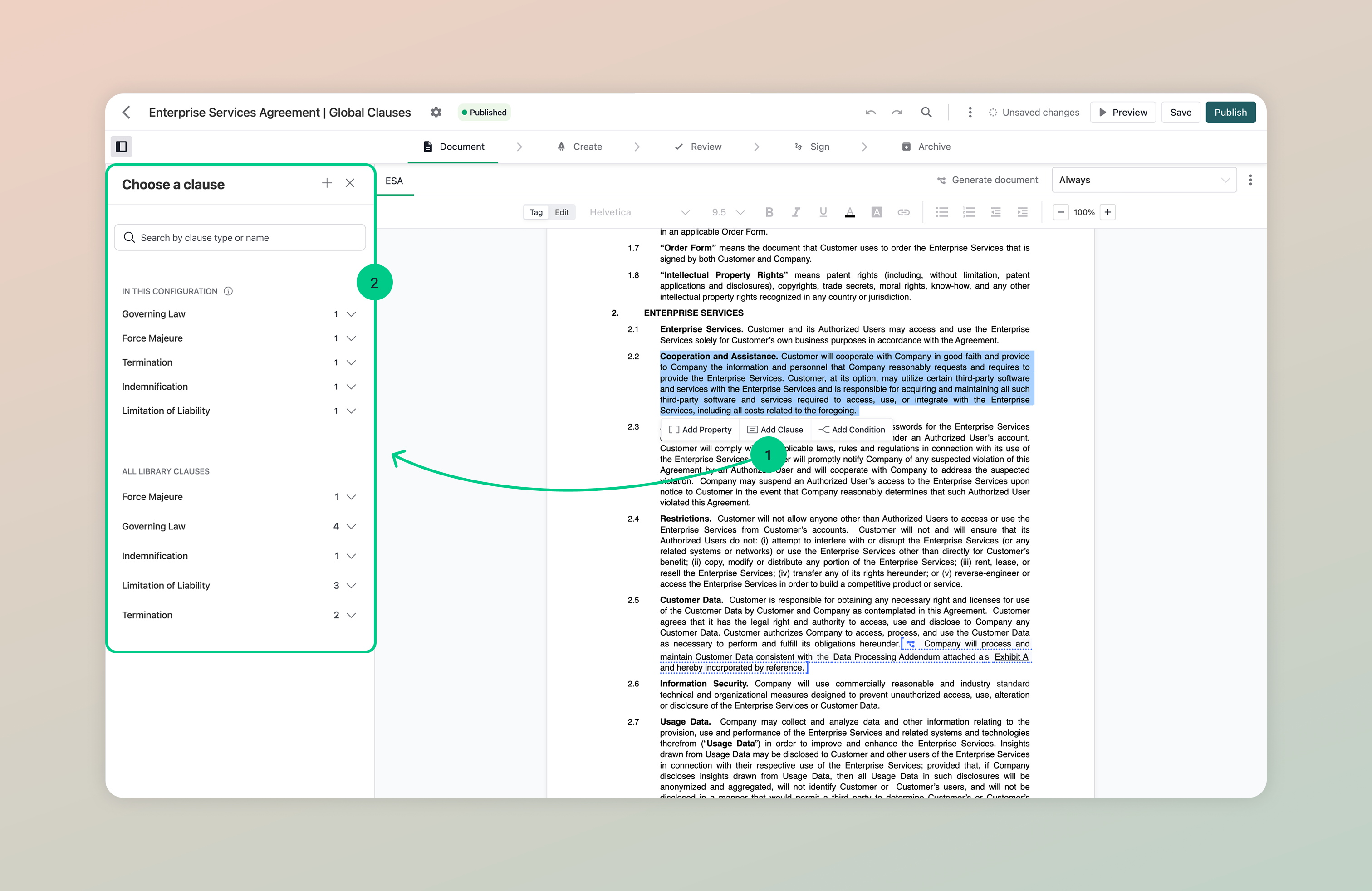This screenshot has width=1372, height=891.
Task: Click the Search by clause type field
Action: click(240, 237)
